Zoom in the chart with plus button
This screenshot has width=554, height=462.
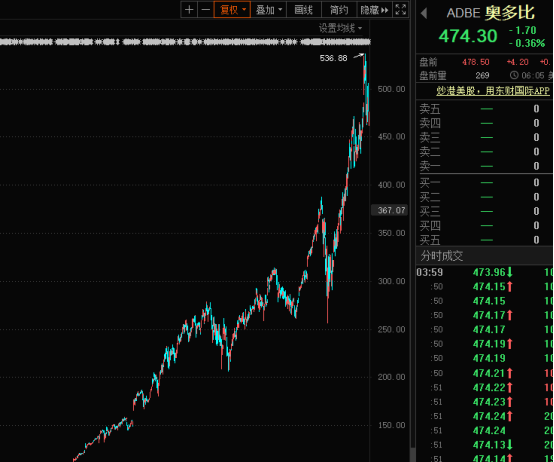tap(189, 10)
